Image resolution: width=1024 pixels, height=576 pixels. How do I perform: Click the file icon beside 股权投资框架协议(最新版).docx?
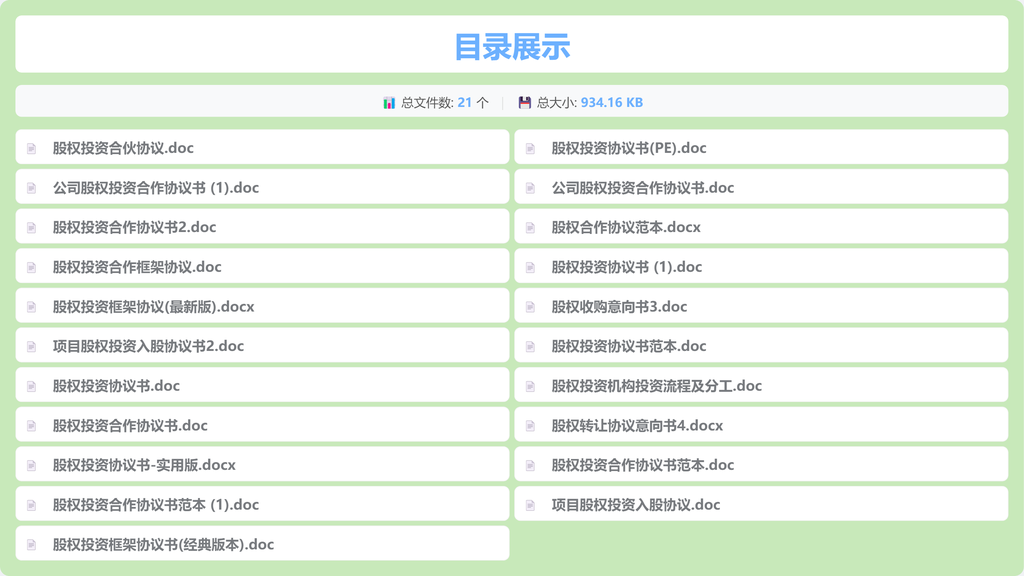[x=31, y=307]
